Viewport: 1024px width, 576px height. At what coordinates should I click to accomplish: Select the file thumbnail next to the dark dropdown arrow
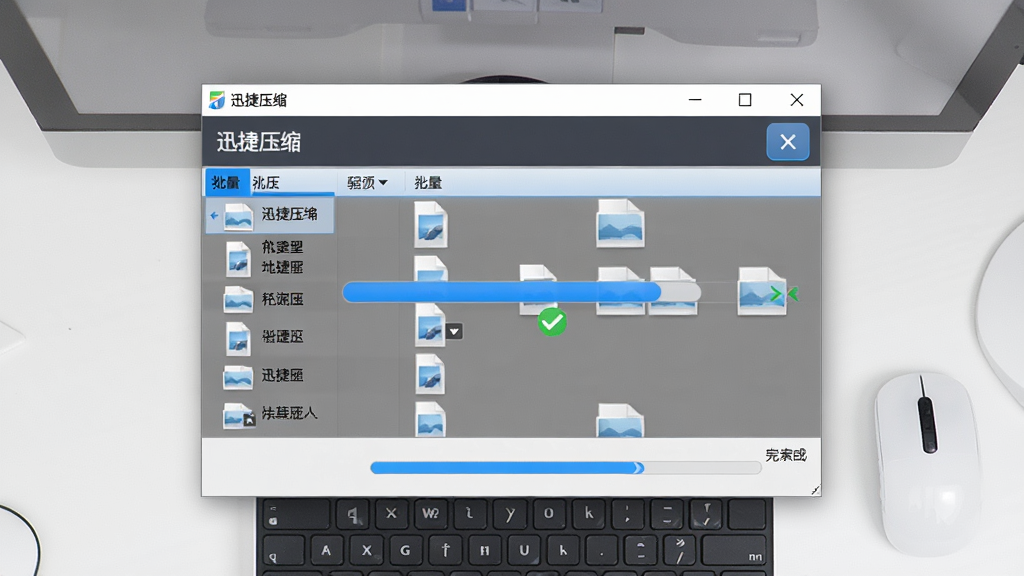point(430,325)
